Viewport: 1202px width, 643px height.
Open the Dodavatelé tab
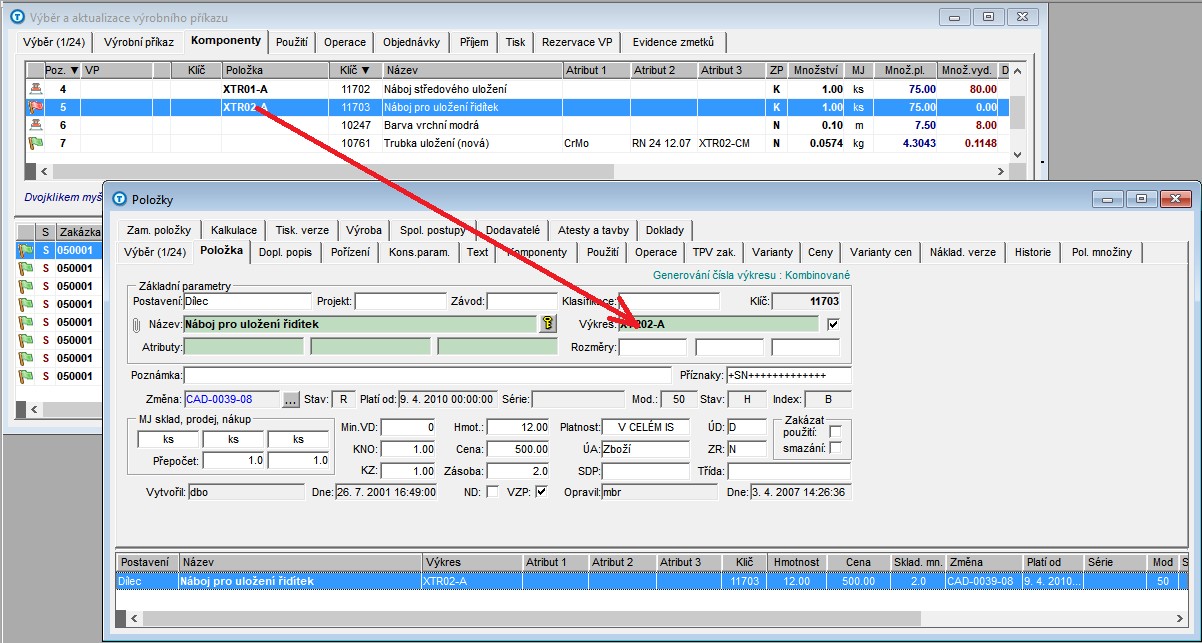click(512, 229)
